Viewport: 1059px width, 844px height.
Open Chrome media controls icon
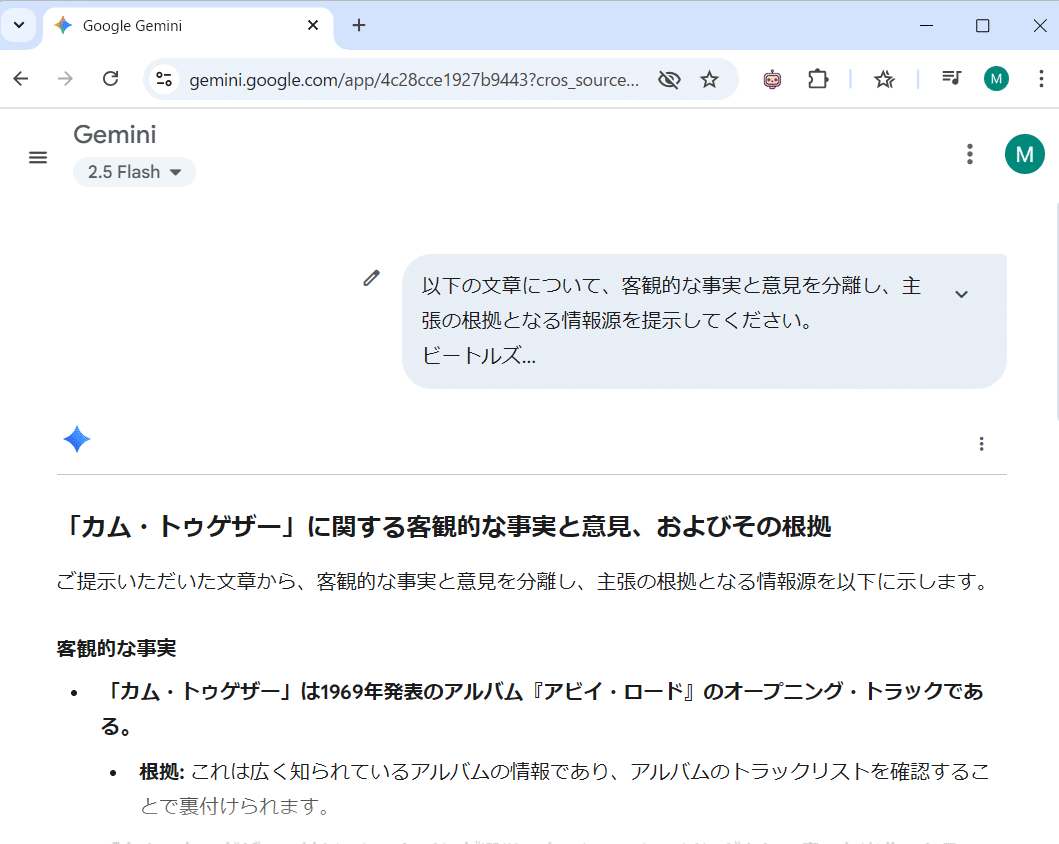coord(951,78)
